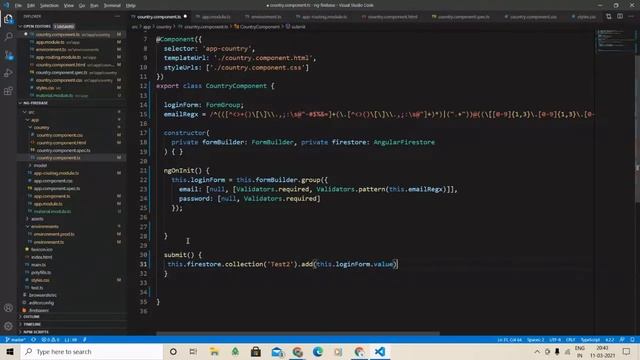Switch to the styles.css editor tab
Viewport: 640px width, 360px height.
(586, 17)
